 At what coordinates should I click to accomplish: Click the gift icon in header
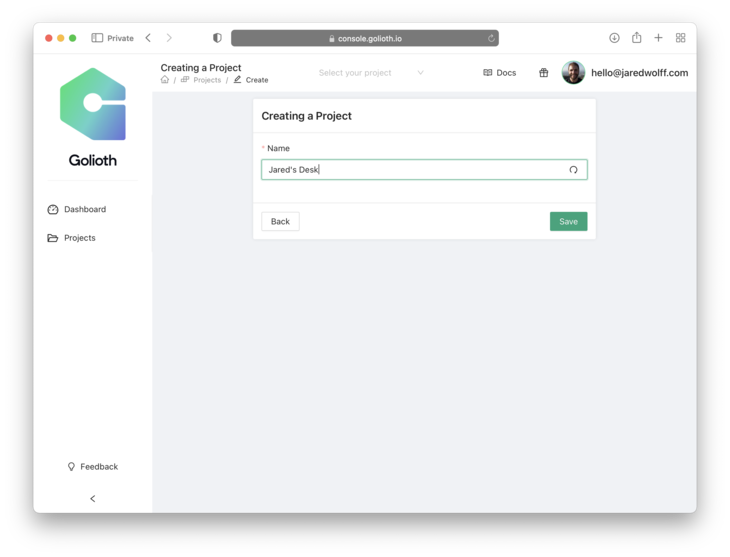(x=543, y=73)
